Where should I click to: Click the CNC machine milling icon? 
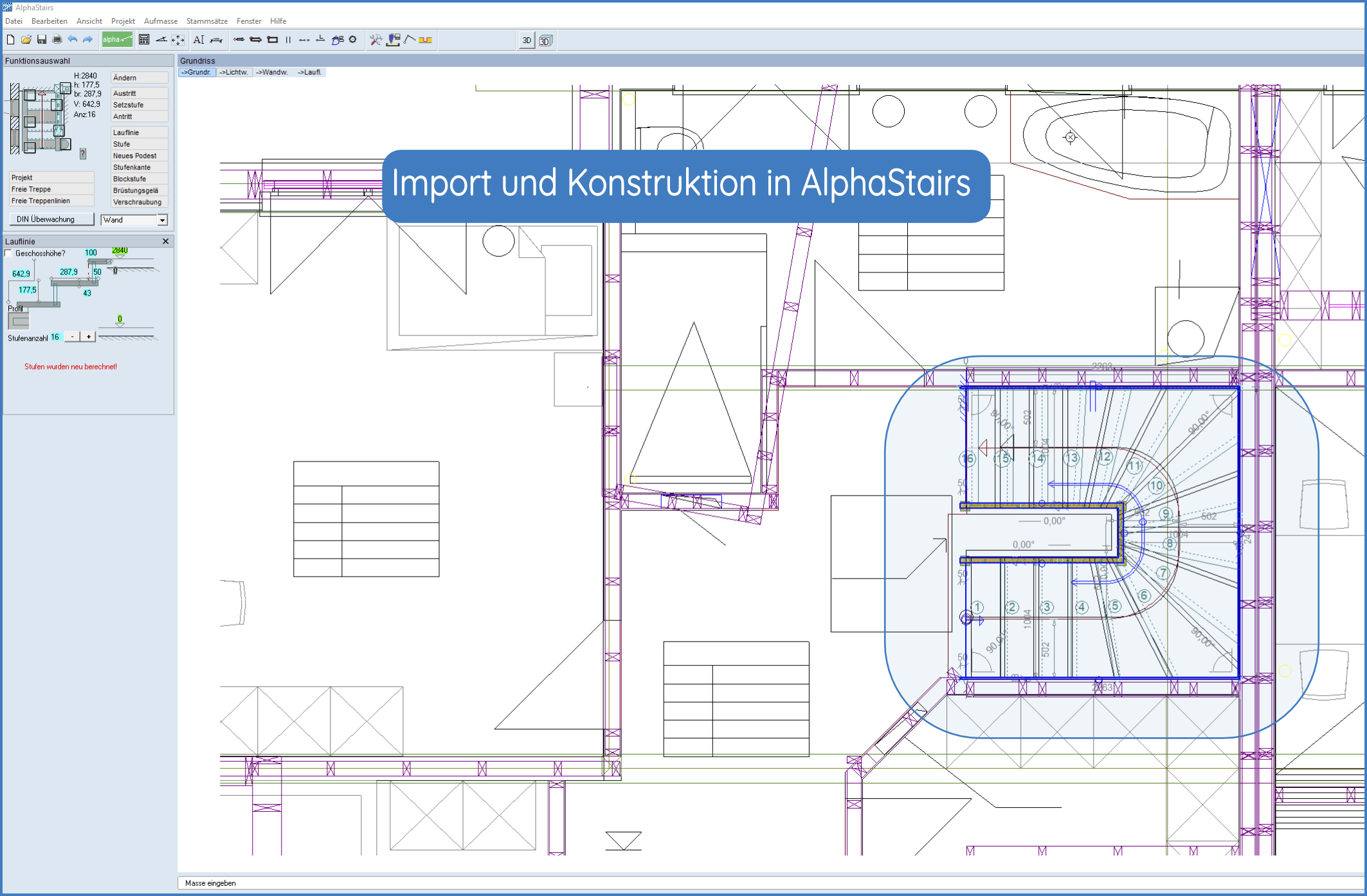click(x=394, y=40)
